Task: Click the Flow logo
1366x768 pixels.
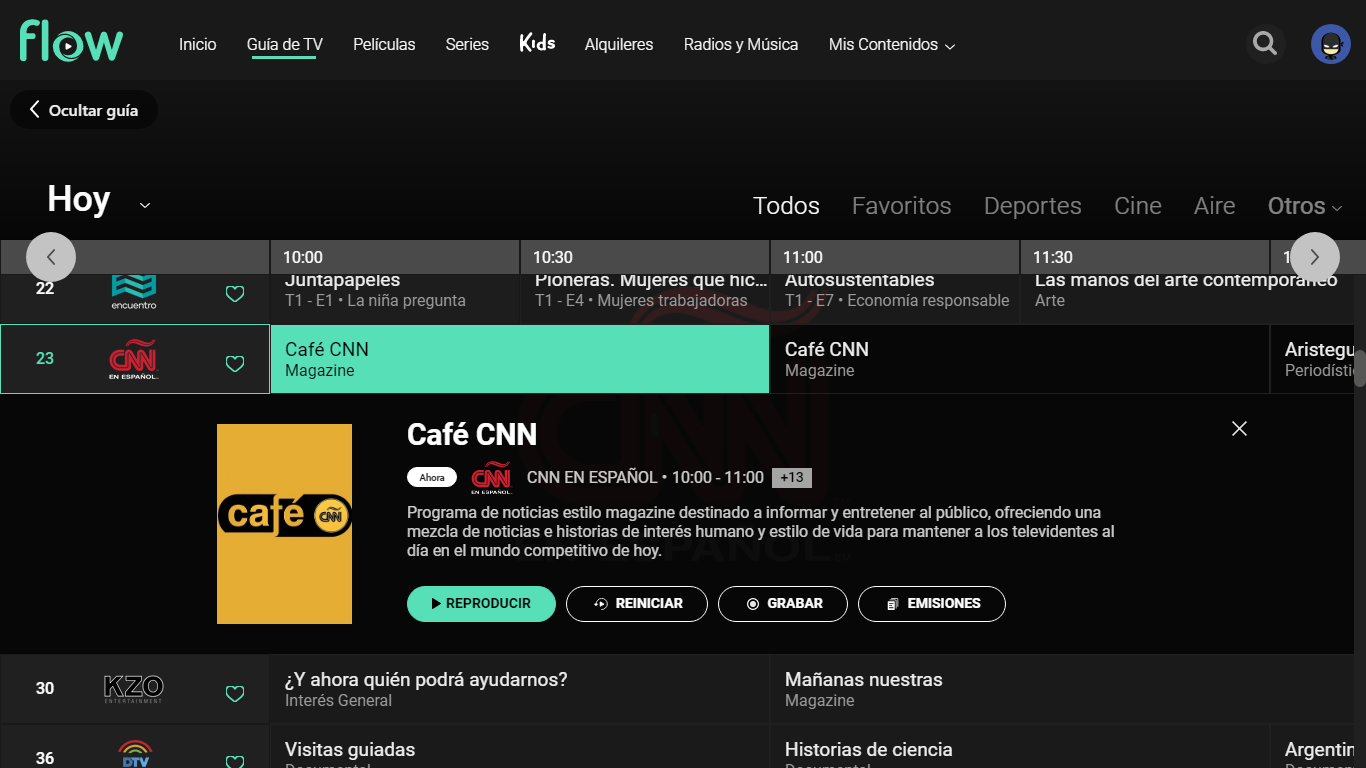Action: click(71, 41)
